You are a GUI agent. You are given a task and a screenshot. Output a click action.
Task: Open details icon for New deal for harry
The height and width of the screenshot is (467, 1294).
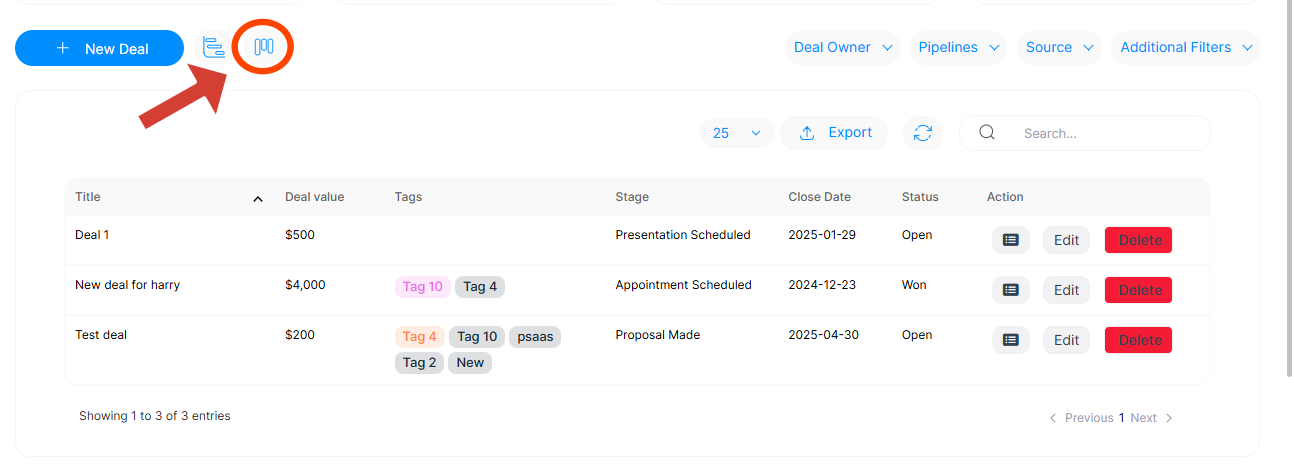[1010, 290]
